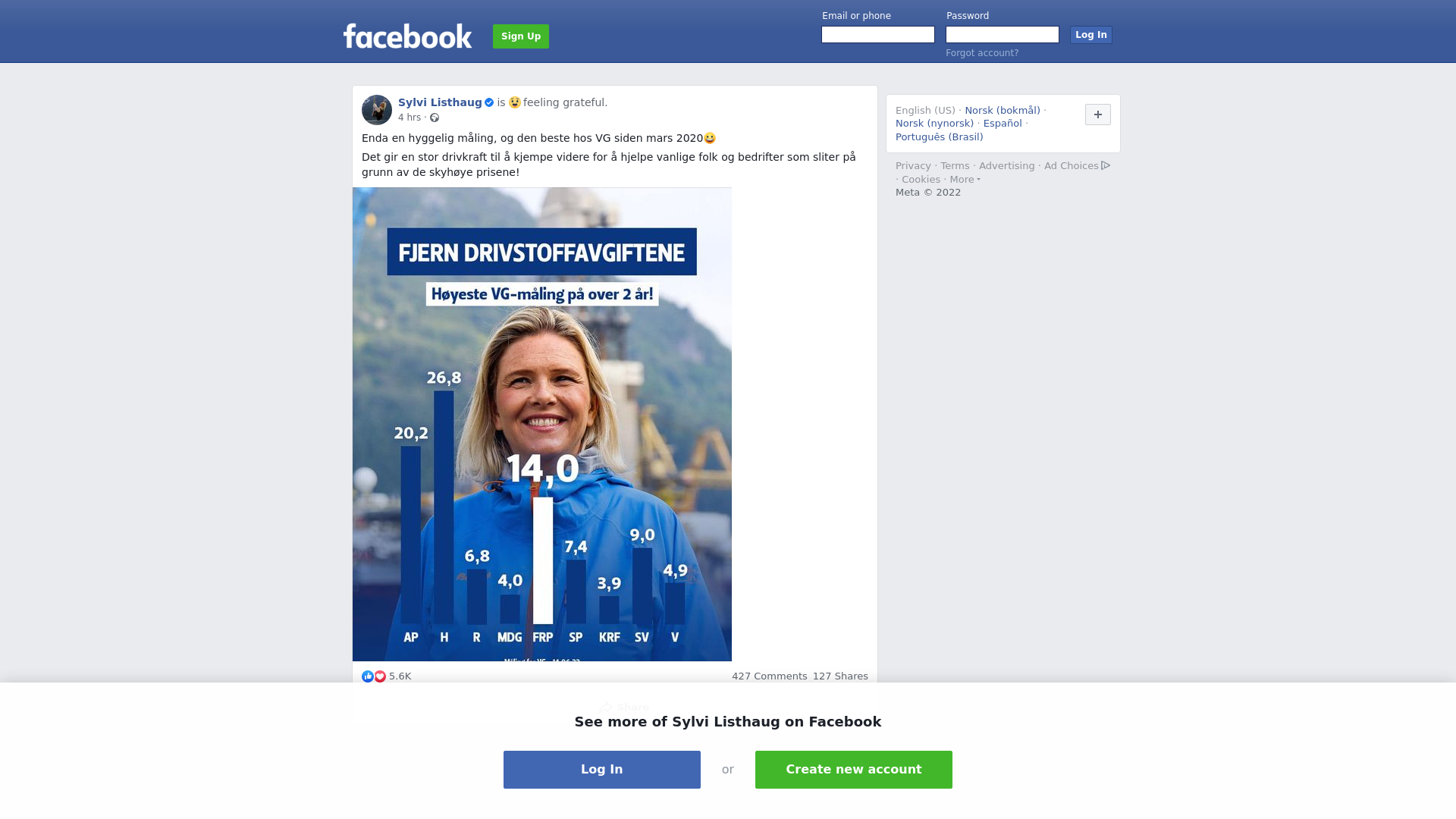The height and width of the screenshot is (819, 1456).
Task: Click the feeling grateful emoji icon
Action: point(515,102)
